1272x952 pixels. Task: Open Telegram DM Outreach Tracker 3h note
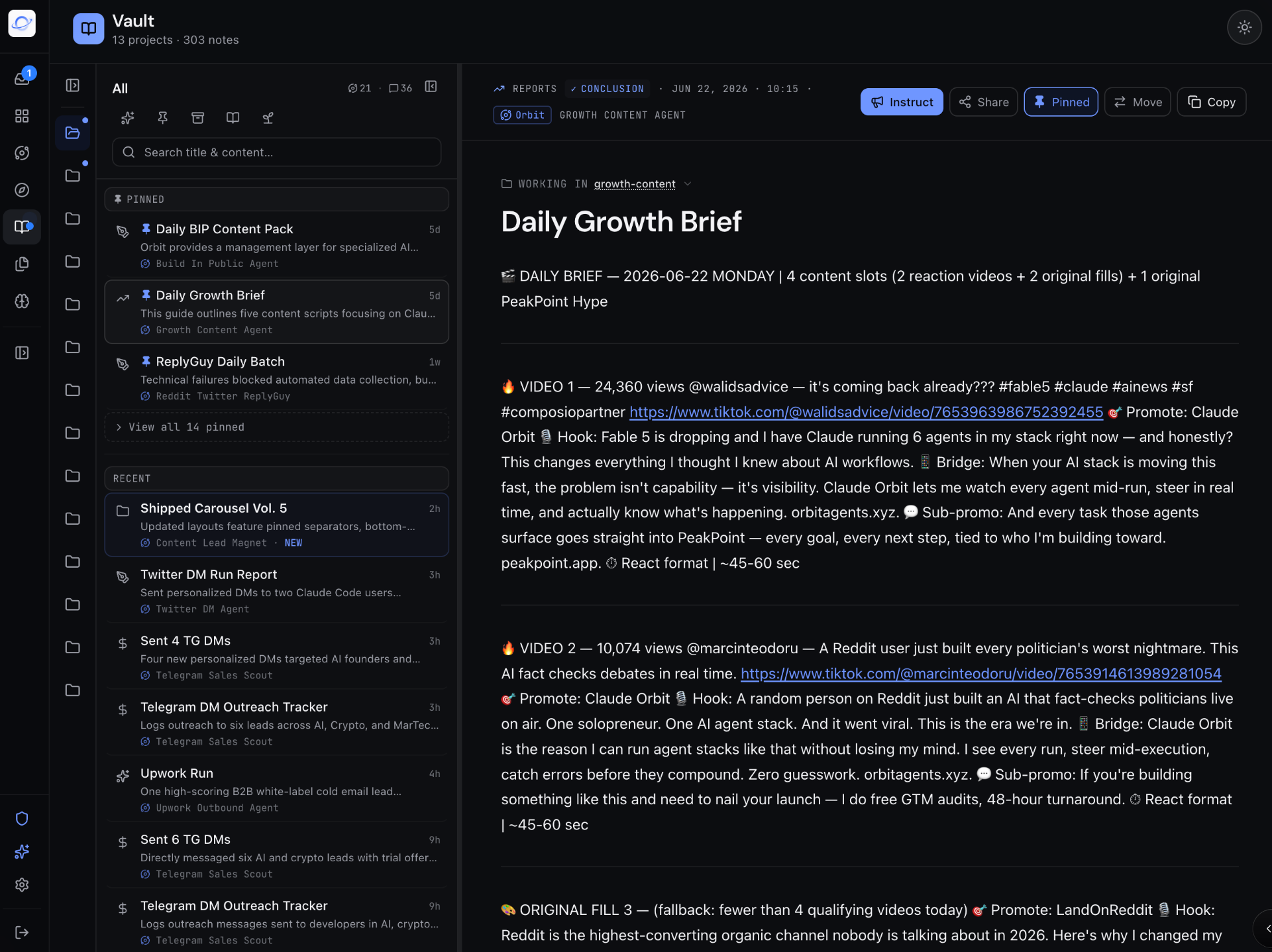276,723
